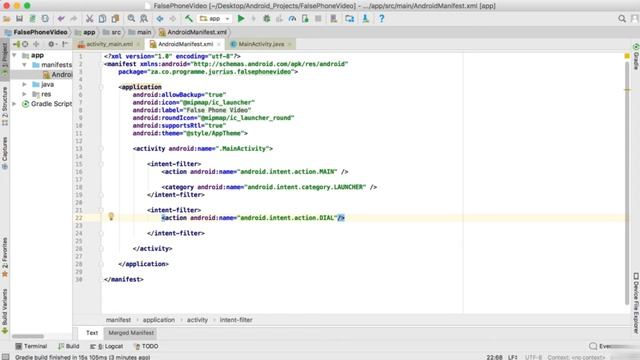Open the app run configuration dropdown
The image size is (640, 360).
214,19
